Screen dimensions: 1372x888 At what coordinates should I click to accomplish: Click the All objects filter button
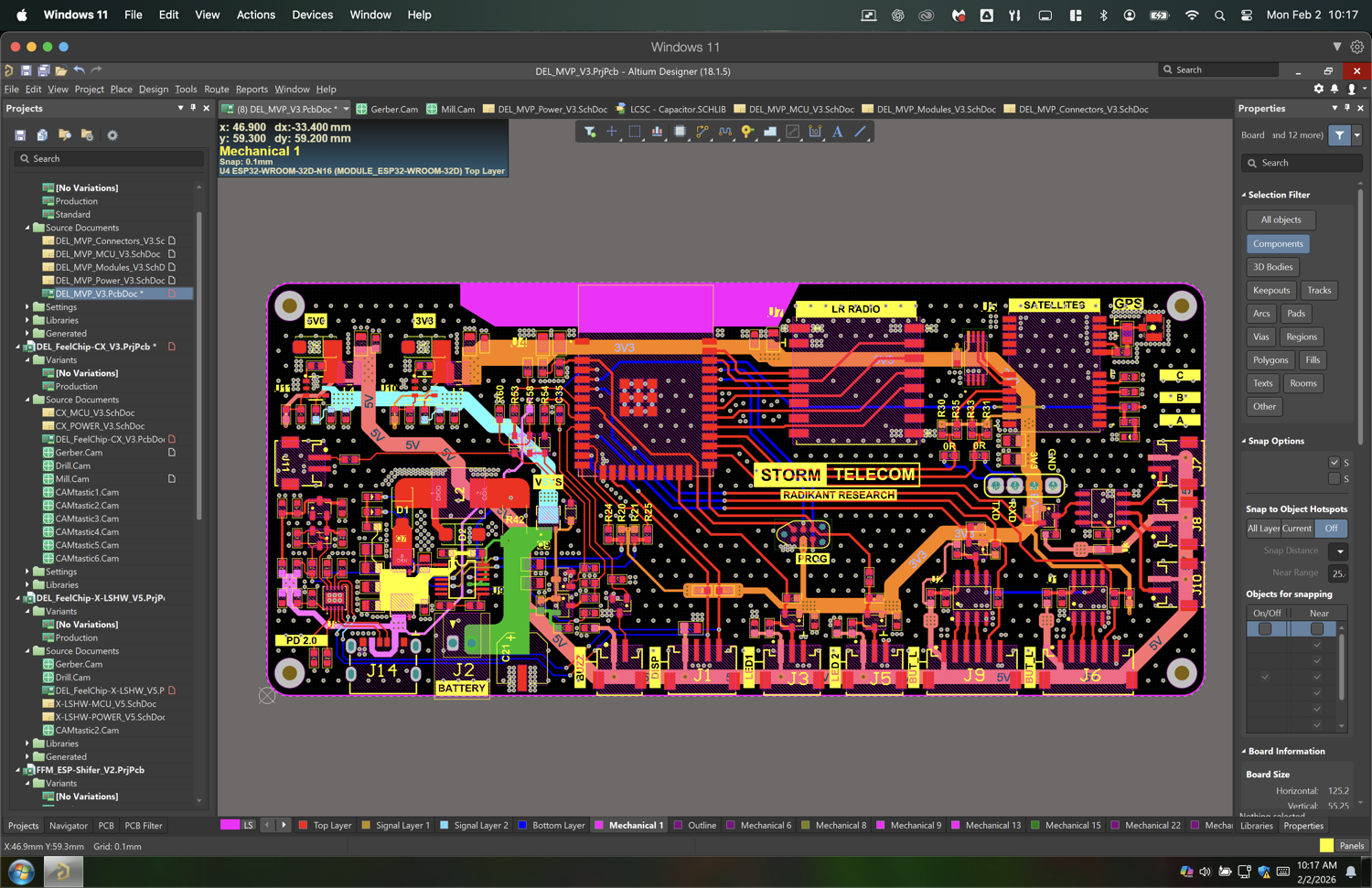coord(1280,219)
